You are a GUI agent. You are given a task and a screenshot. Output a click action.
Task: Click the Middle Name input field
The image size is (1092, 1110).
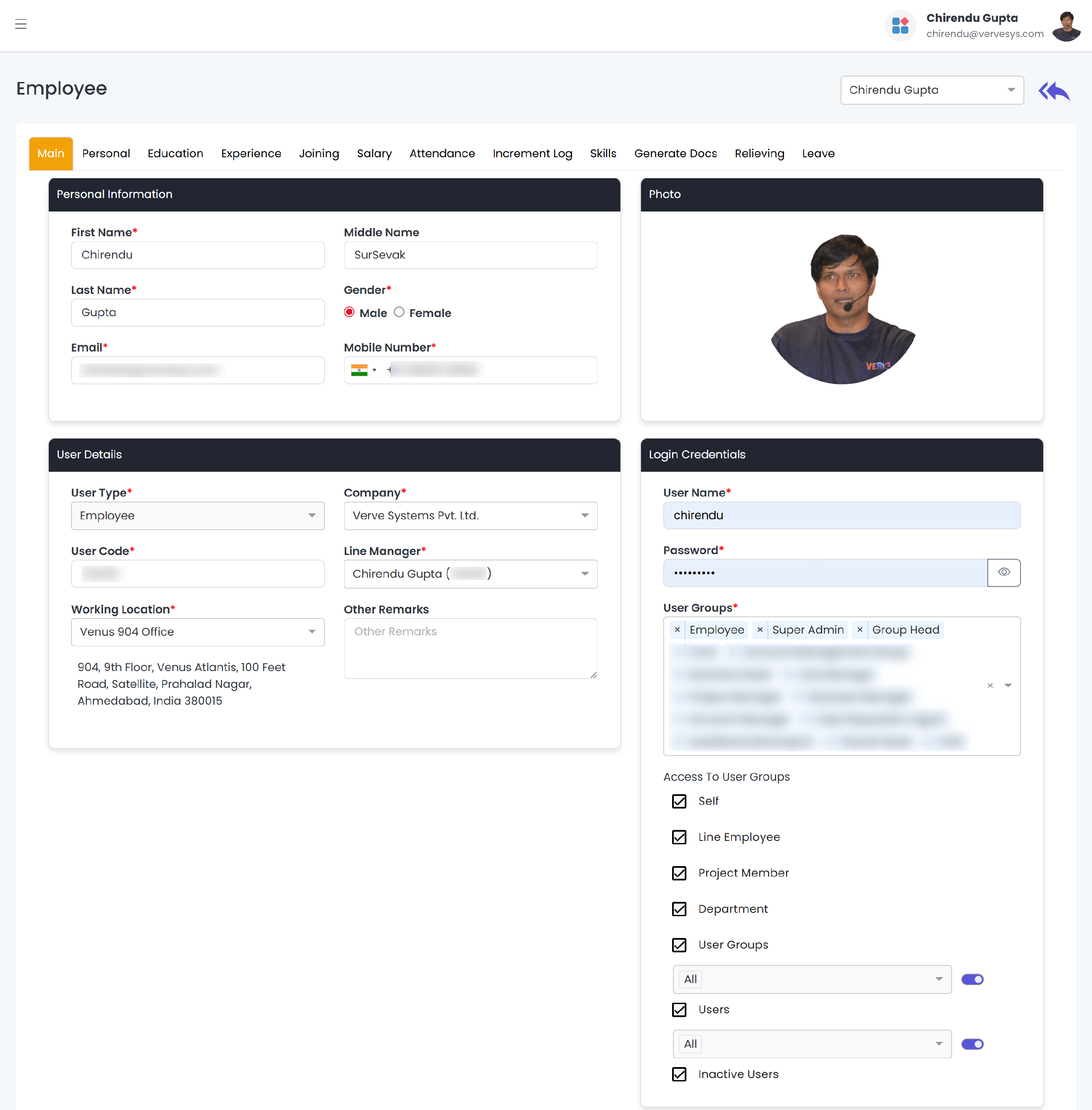click(470, 255)
